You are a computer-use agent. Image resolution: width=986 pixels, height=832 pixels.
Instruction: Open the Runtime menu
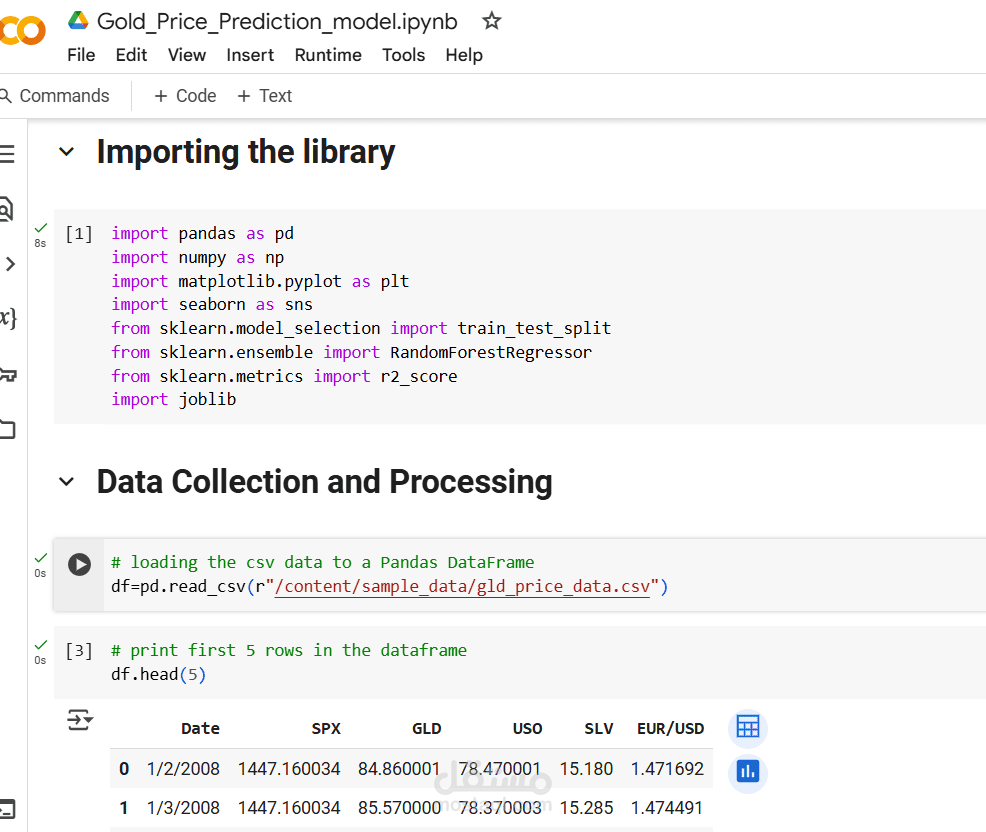(328, 55)
